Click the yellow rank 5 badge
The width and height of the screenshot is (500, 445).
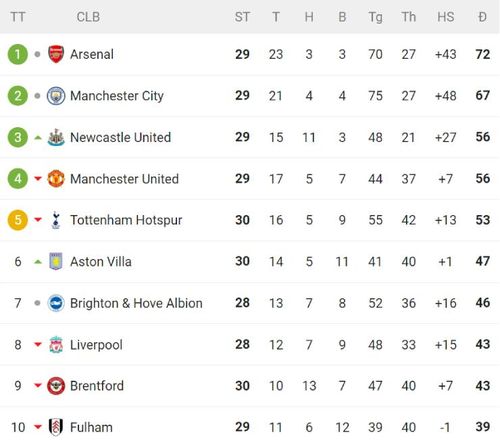tap(18, 220)
